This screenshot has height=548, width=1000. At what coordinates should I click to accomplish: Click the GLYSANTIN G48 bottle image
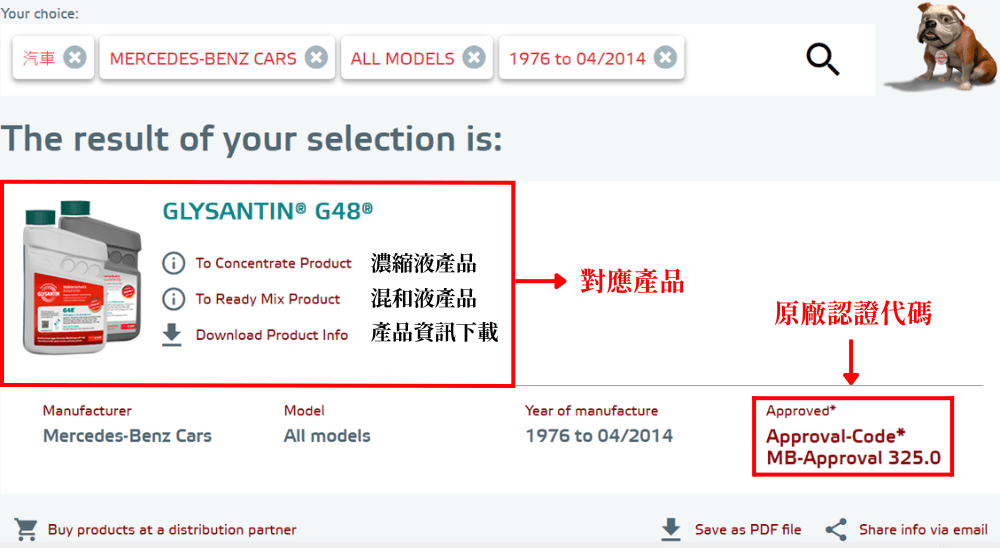[x=82, y=278]
